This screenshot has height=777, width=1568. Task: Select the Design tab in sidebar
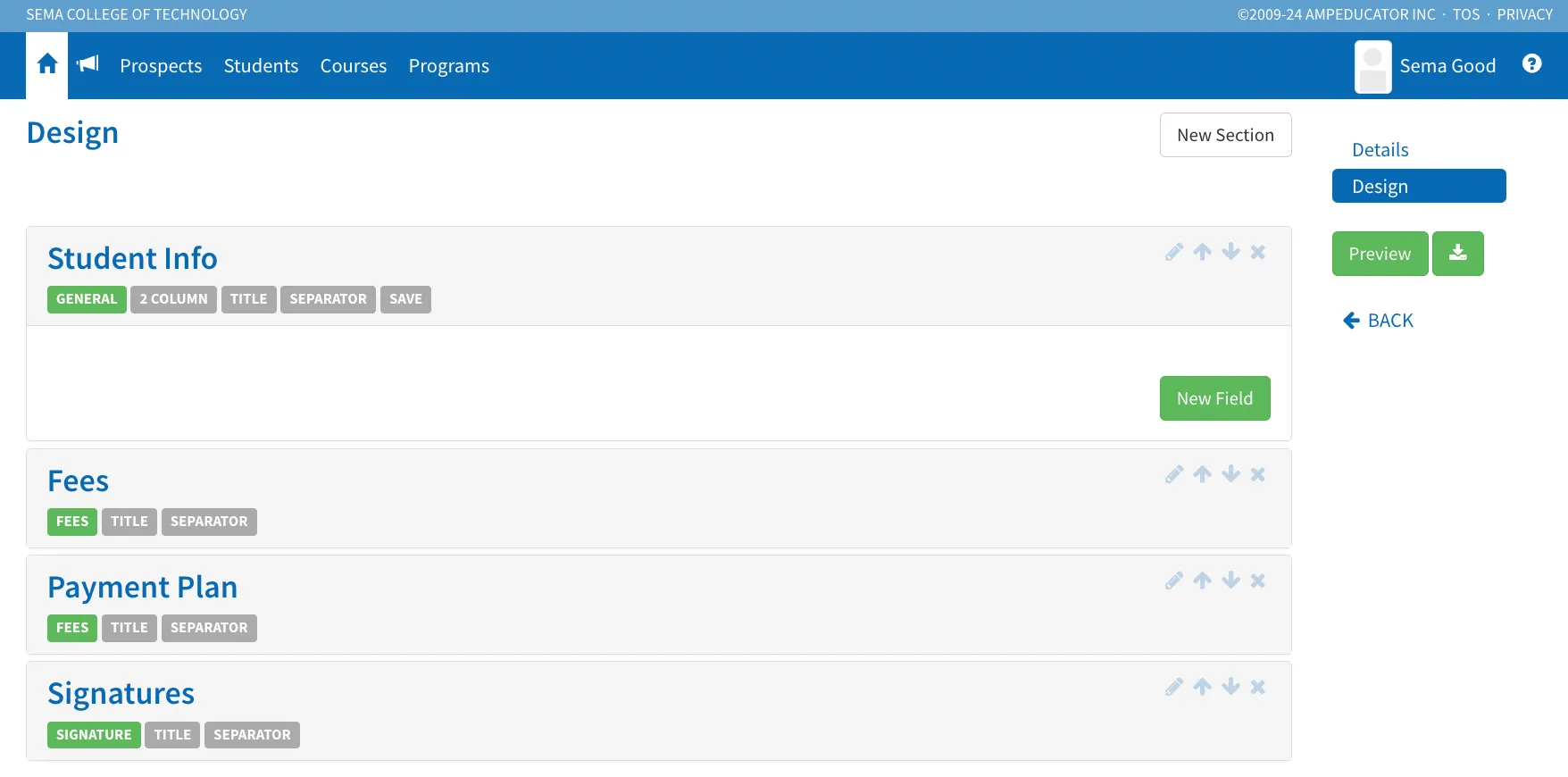1419,186
